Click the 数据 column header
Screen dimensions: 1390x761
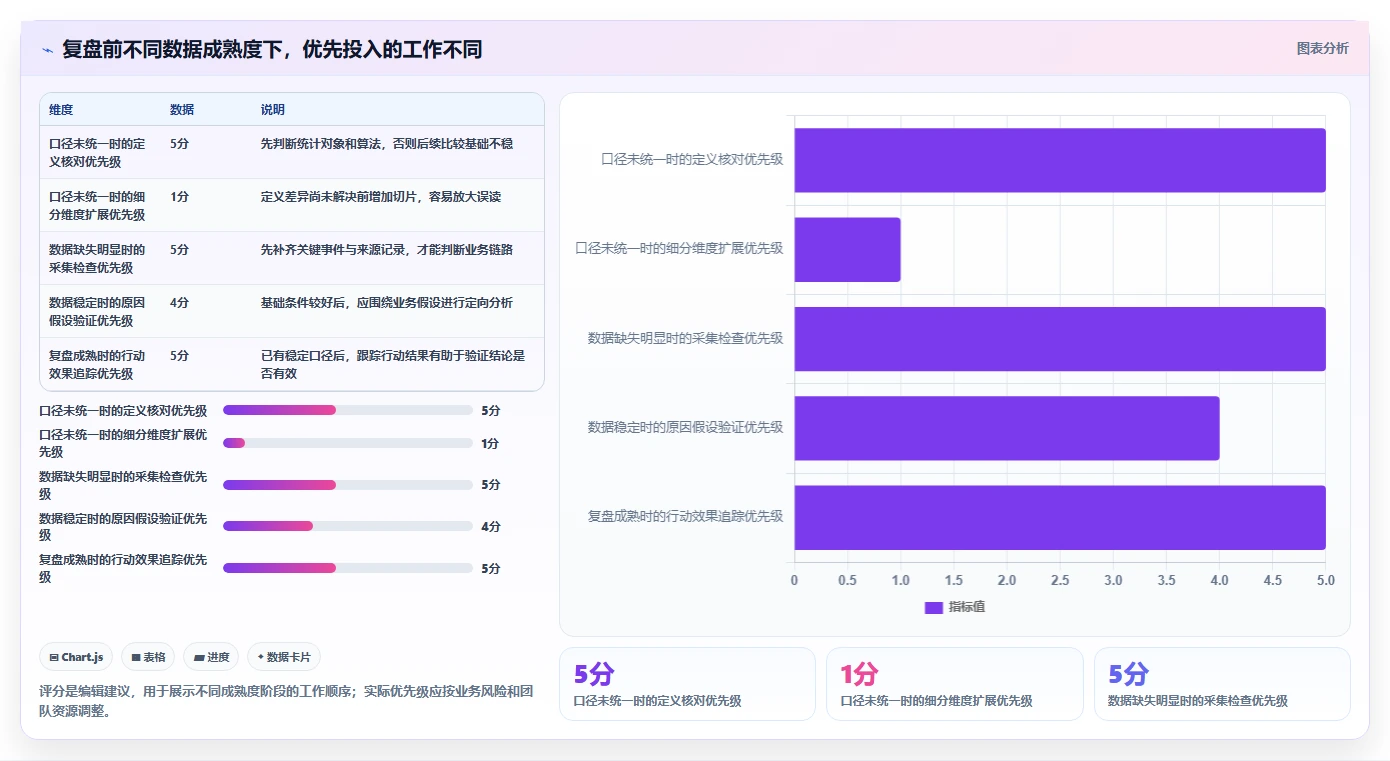tap(182, 110)
